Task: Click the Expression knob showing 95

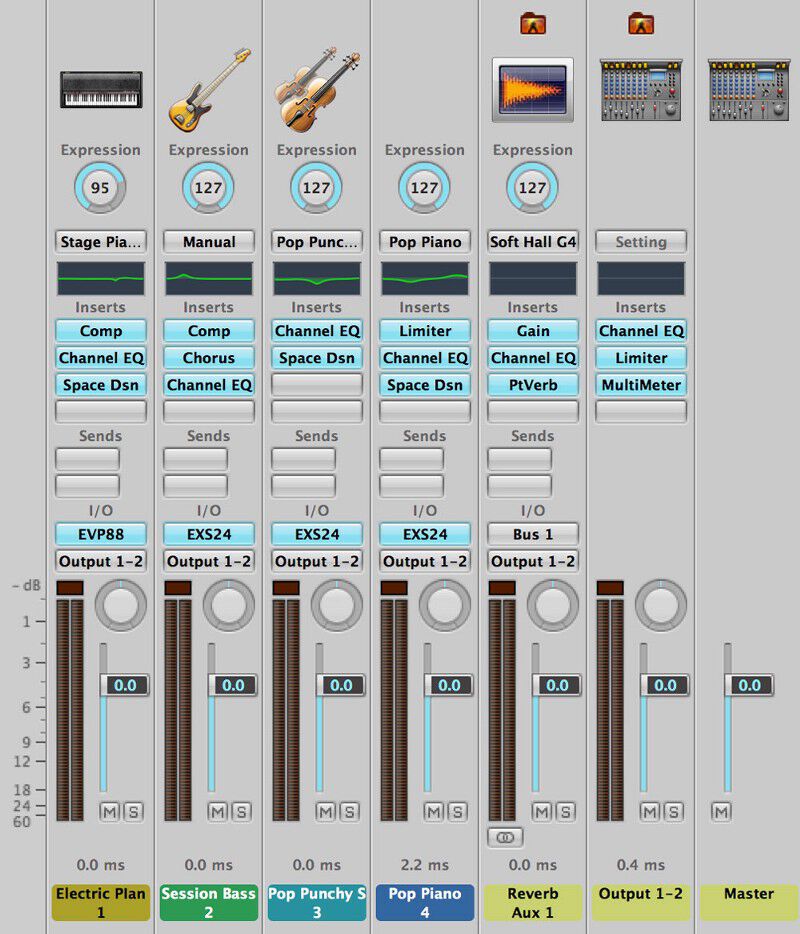Action: (100, 188)
